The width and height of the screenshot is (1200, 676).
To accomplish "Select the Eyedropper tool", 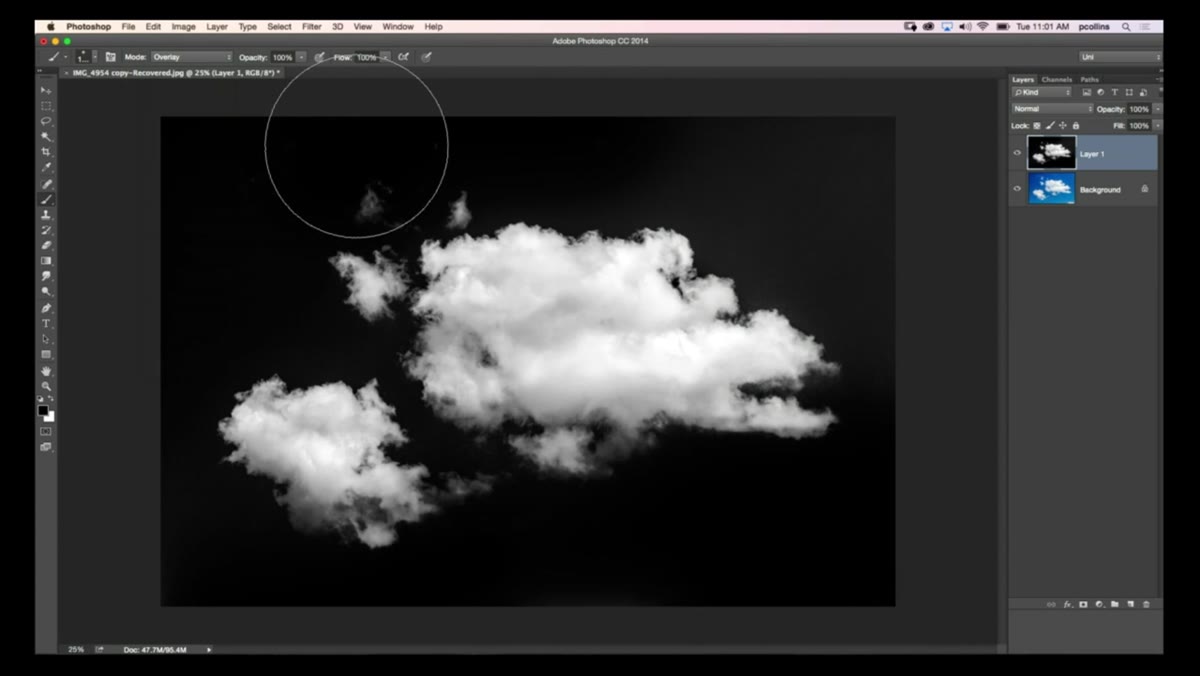I will tap(46, 167).
